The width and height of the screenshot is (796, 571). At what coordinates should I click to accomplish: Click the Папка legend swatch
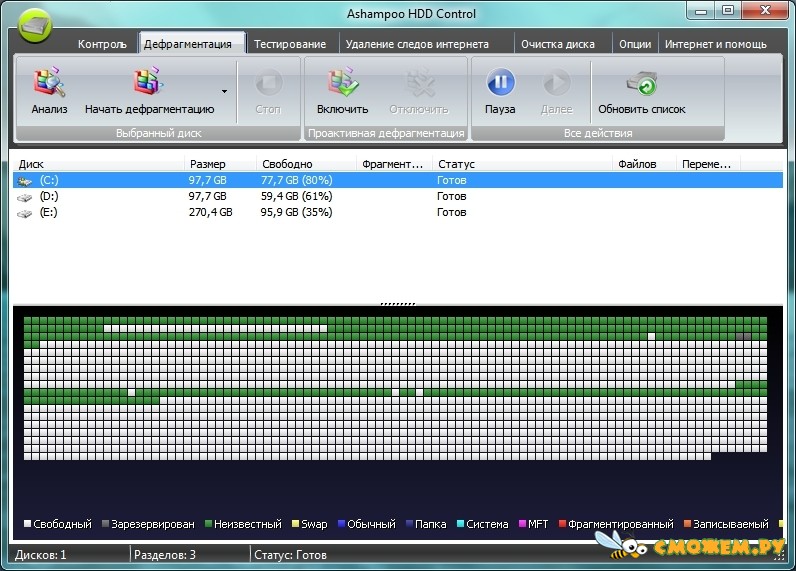tap(409, 523)
